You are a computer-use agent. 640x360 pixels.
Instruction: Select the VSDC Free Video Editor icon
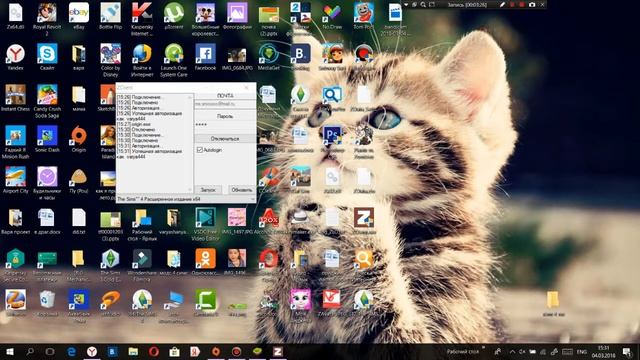click(x=205, y=224)
